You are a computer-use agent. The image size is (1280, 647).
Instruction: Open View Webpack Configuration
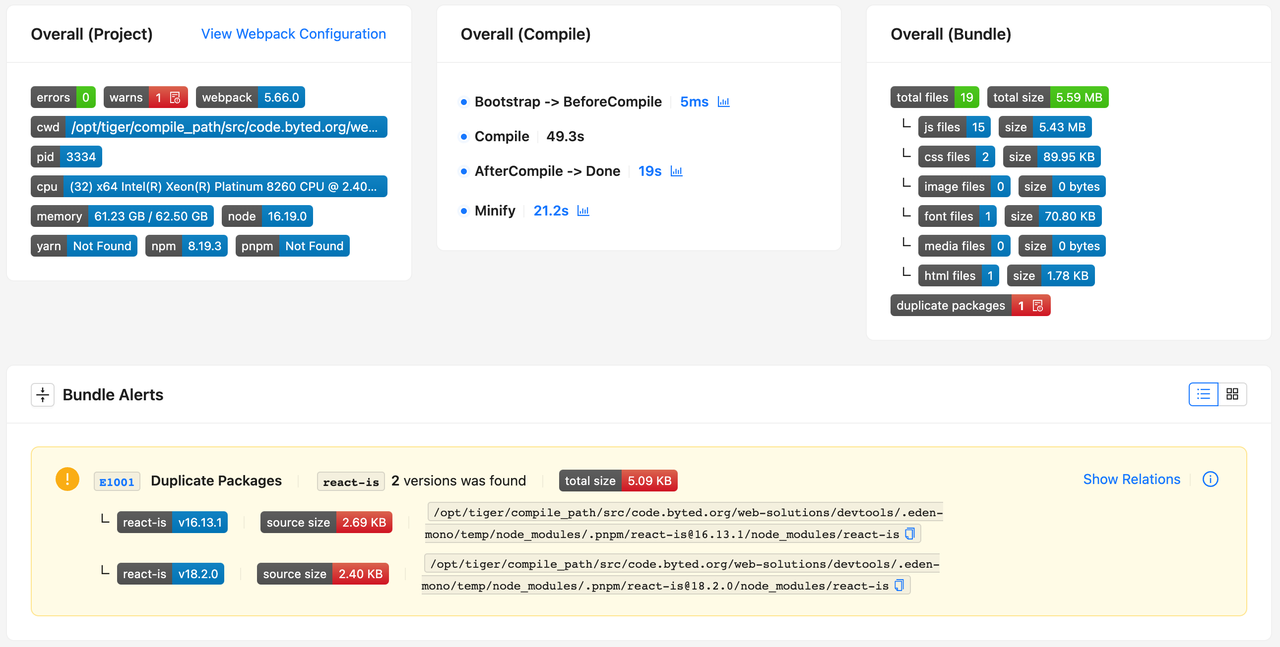click(293, 33)
